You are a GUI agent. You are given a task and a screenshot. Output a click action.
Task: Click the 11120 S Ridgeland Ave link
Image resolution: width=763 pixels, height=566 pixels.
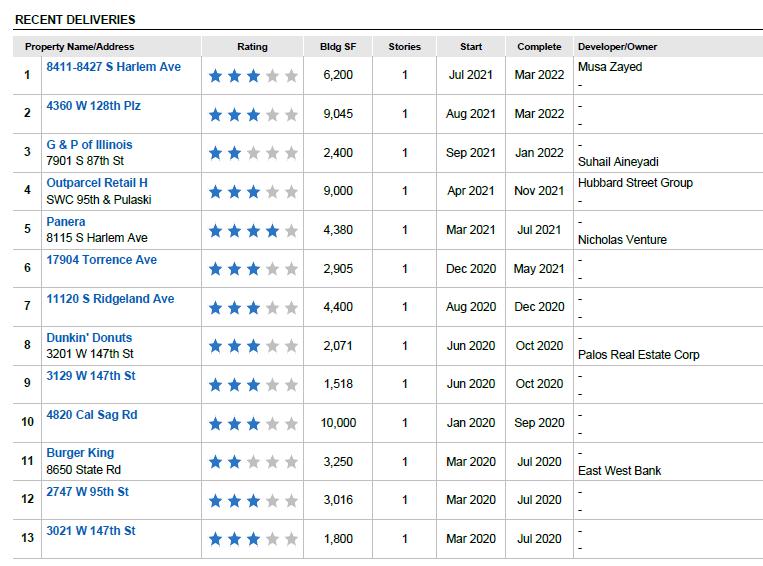tap(110, 298)
